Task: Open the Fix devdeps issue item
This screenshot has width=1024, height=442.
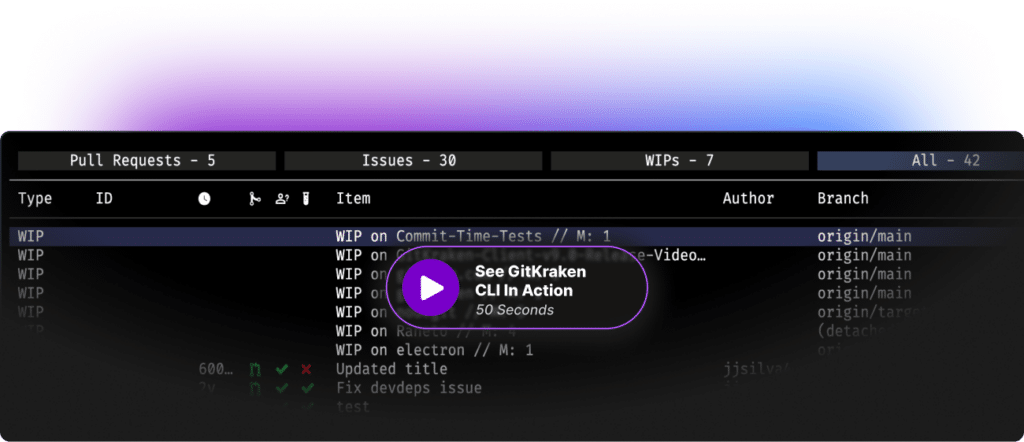Action: [408, 388]
